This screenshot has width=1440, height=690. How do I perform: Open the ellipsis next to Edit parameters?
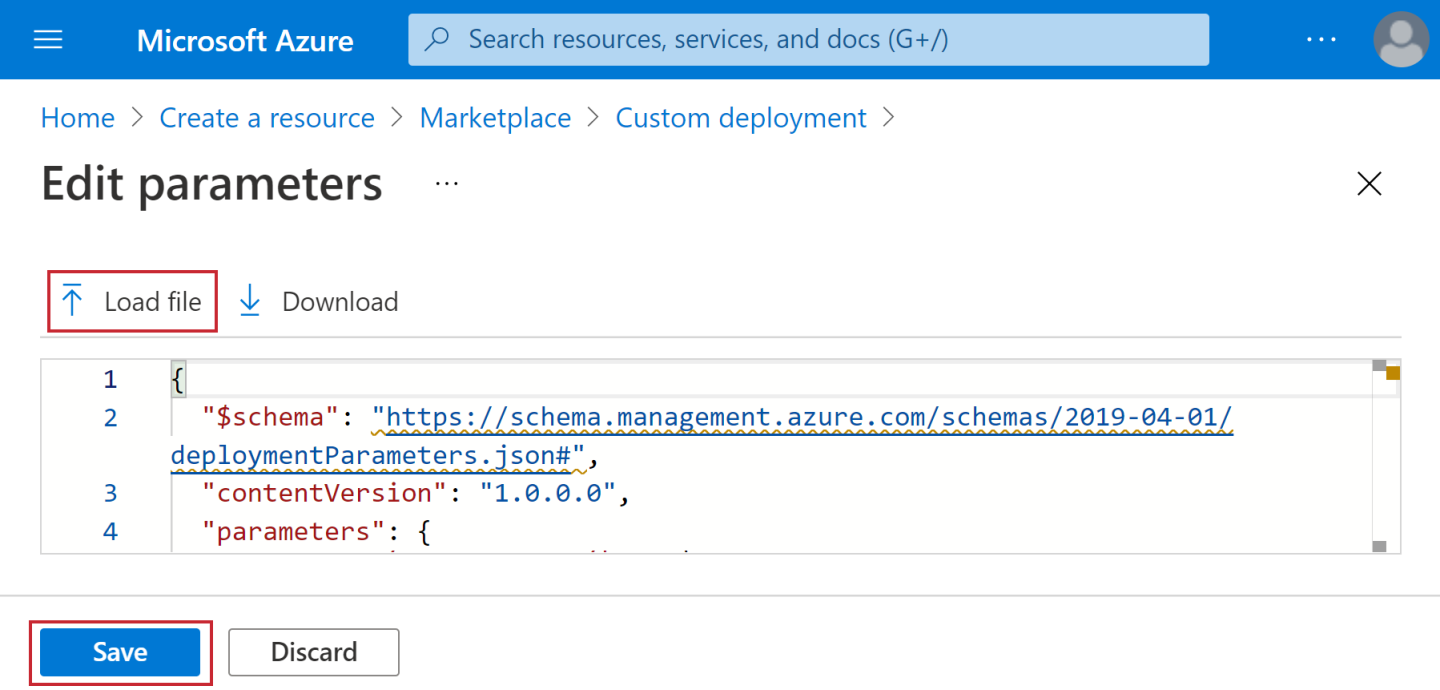pyautogui.click(x=446, y=183)
